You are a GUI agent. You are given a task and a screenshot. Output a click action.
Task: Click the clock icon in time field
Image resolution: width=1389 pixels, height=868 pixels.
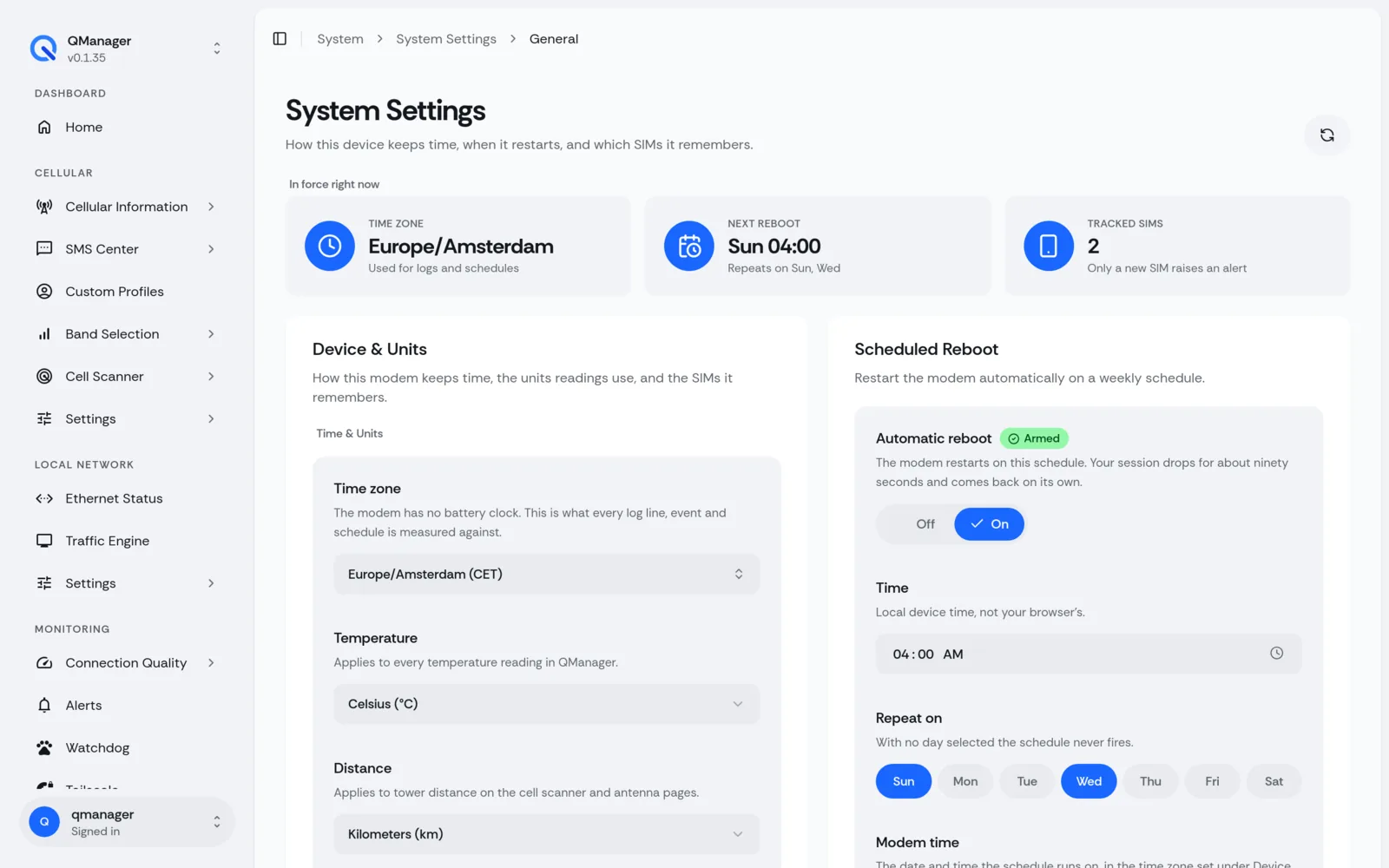coord(1276,654)
